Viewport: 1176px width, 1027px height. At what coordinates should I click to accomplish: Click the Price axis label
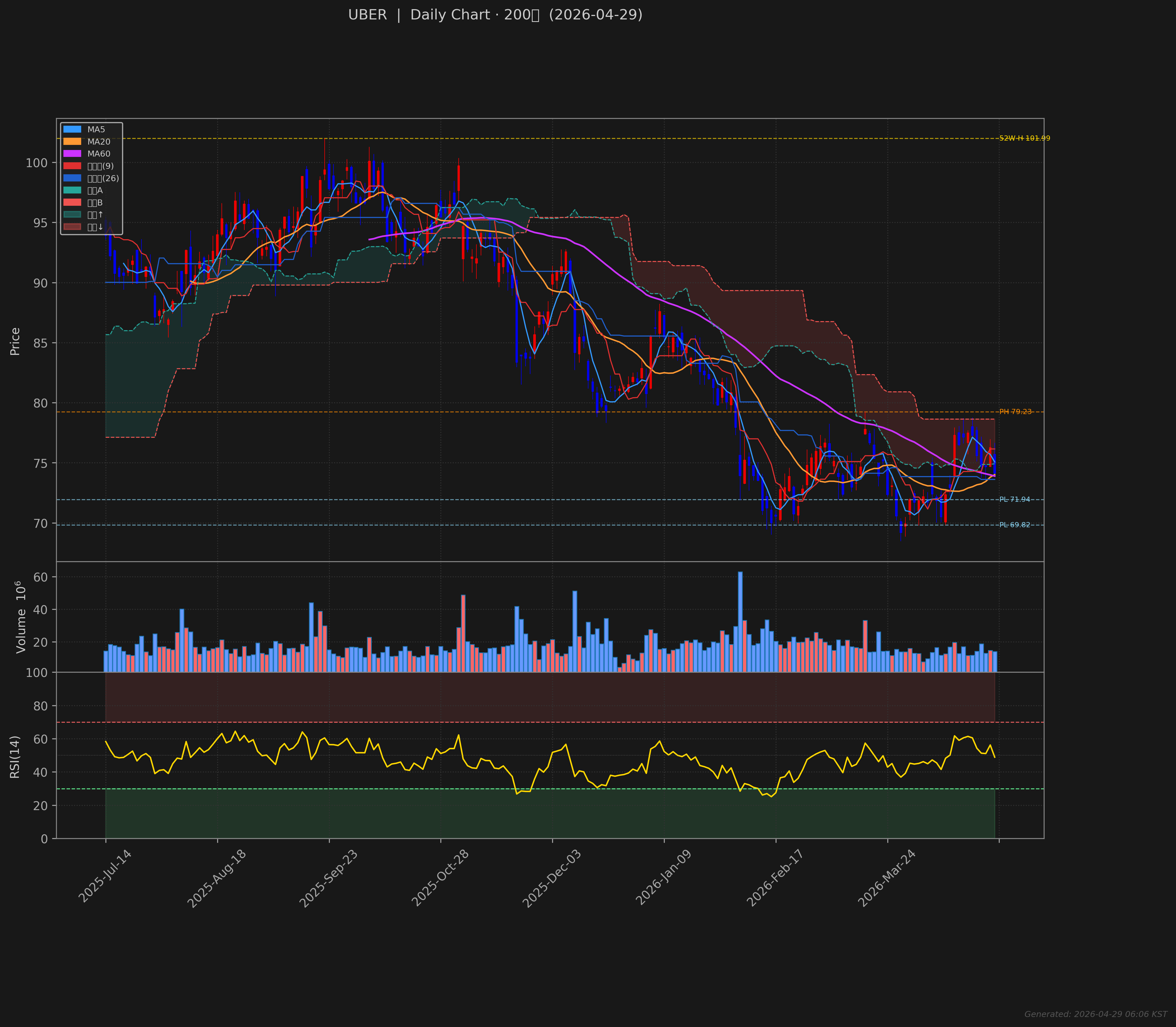15,341
